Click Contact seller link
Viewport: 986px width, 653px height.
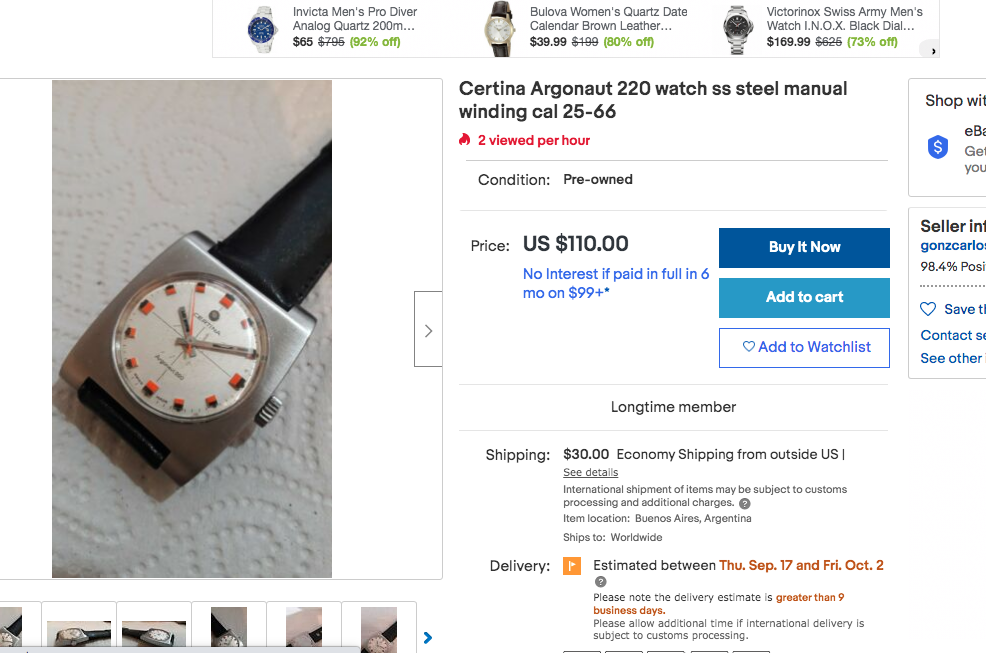952,335
